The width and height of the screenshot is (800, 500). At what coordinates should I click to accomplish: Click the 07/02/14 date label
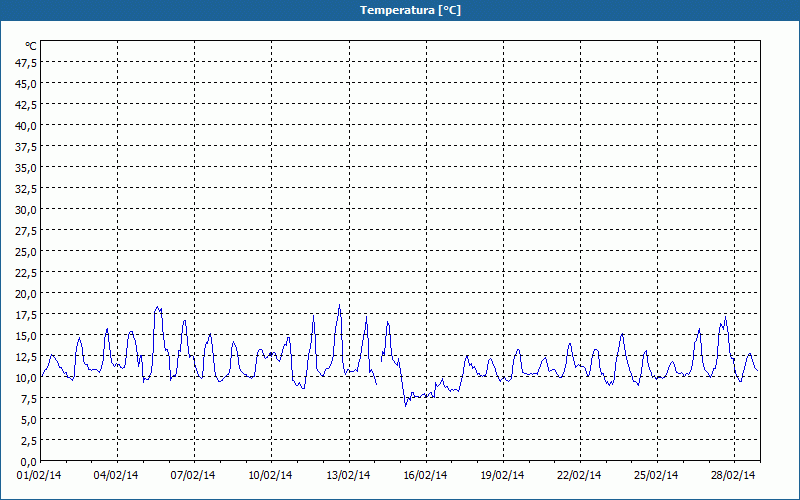193,476
